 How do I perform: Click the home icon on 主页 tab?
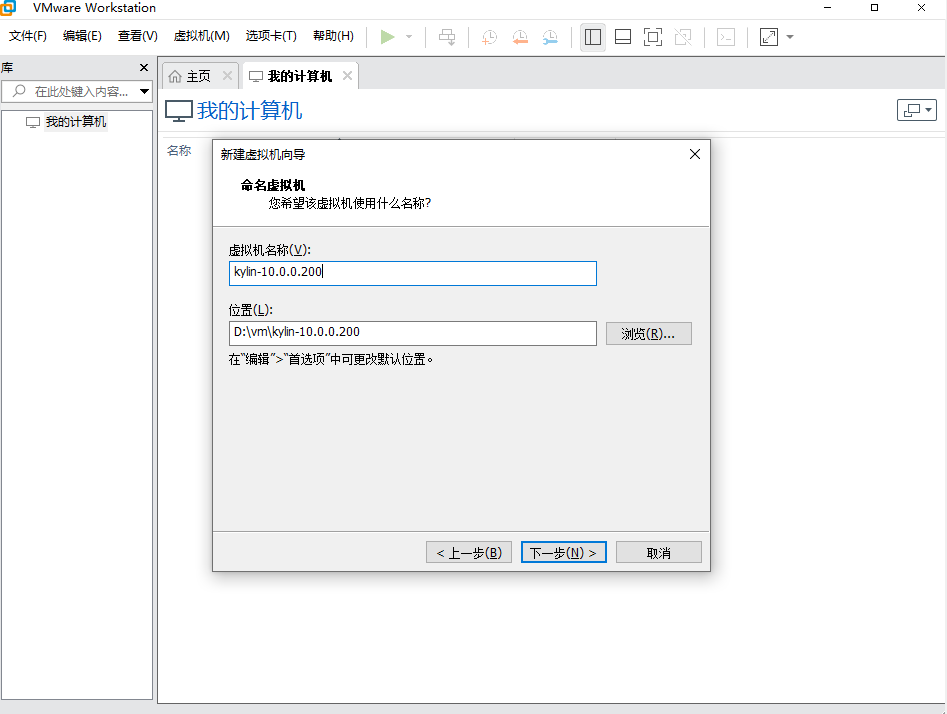click(175, 76)
